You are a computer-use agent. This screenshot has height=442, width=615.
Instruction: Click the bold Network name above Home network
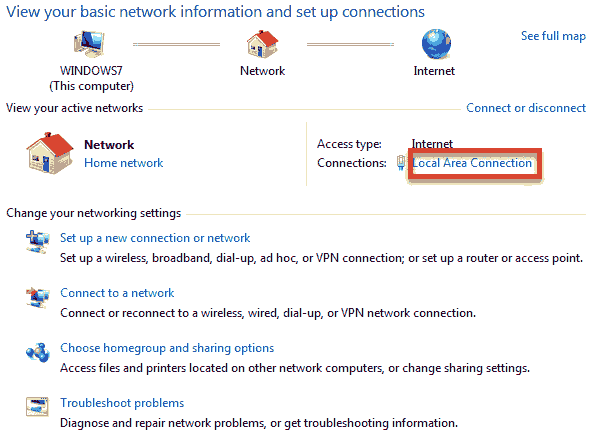[109, 145]
